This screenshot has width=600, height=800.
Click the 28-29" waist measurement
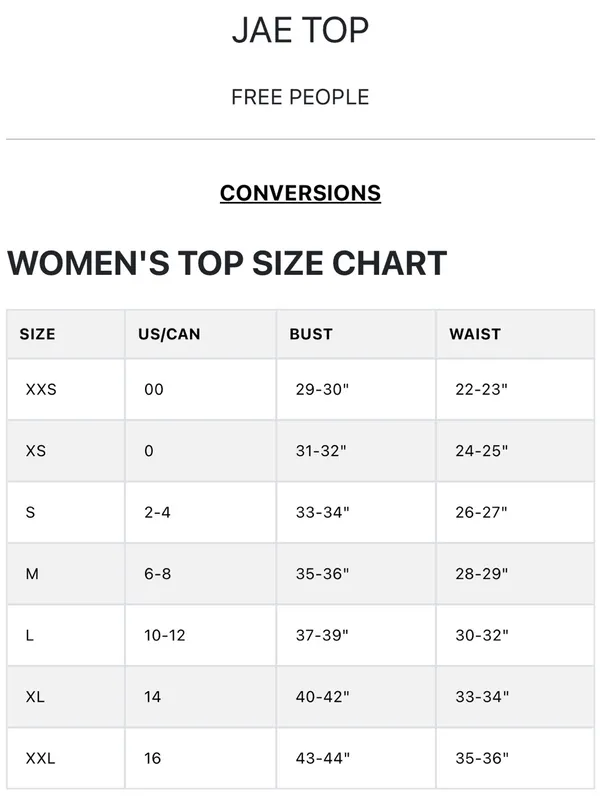(x=482, y=574)
